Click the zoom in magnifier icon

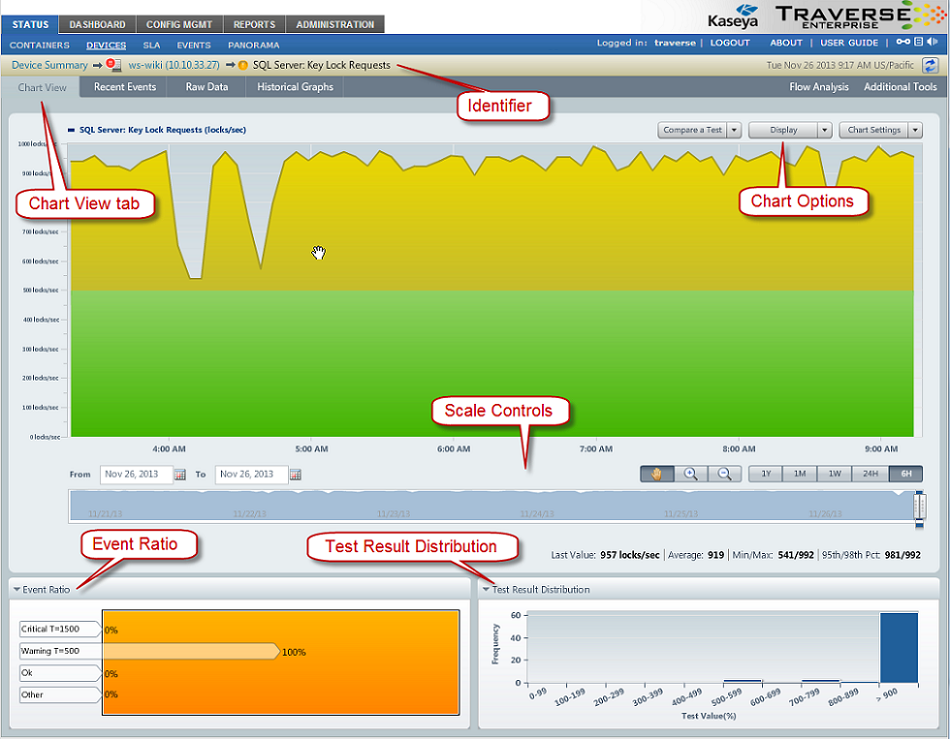690,474
